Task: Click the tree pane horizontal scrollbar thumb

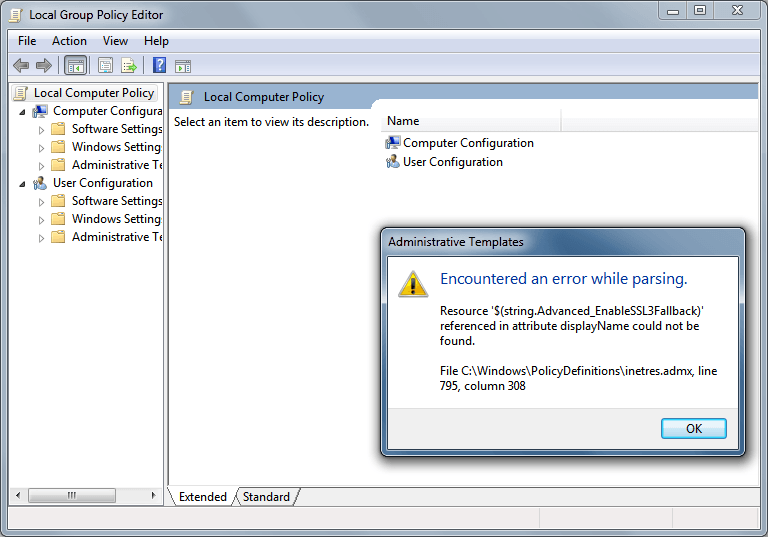Action: click(x=72, y=495)
